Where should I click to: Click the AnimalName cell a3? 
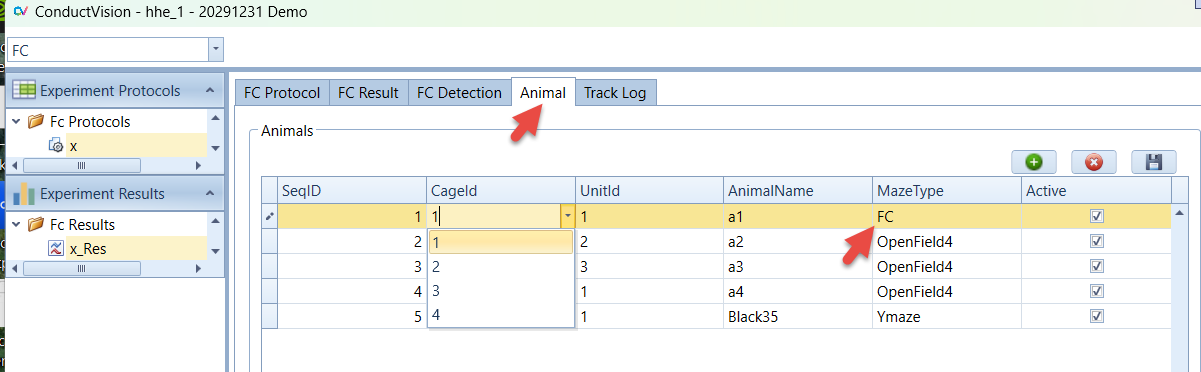[x=798, y=266]
